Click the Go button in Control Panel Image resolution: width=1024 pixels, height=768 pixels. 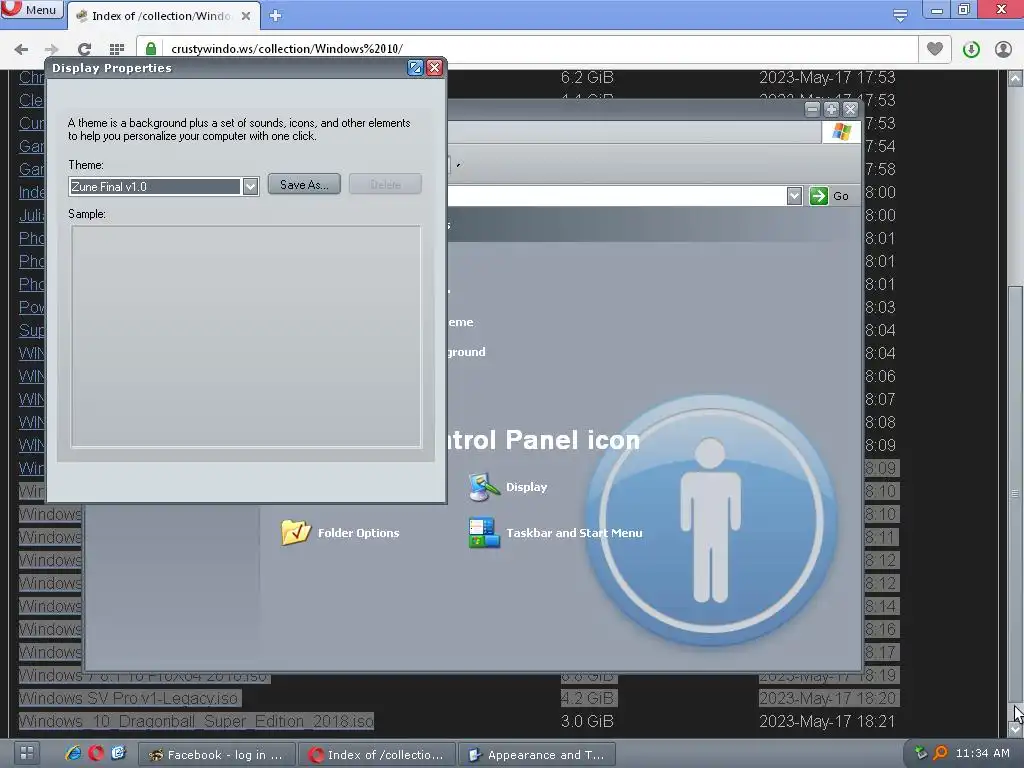pyautogui.click(x=829, y=196)
